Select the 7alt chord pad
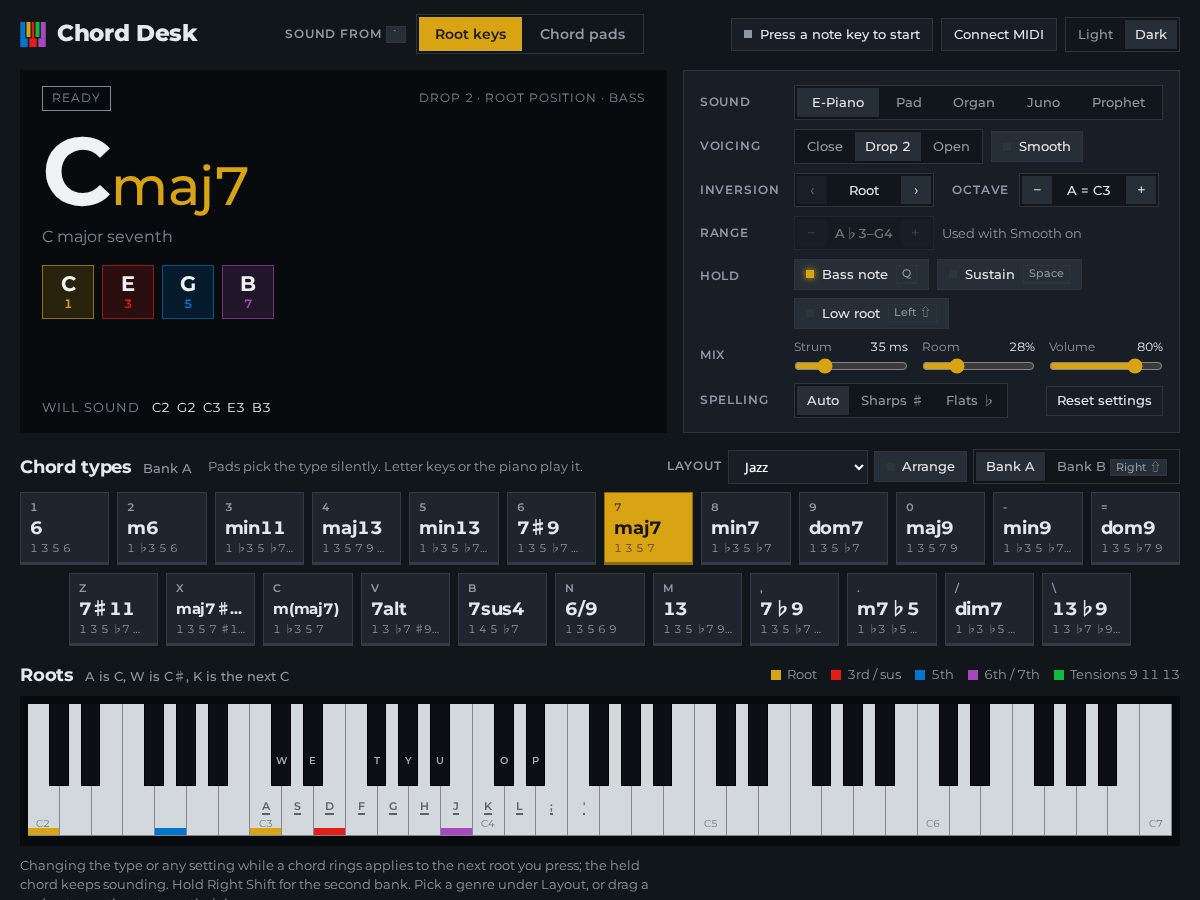 click(x=405, y=609)
